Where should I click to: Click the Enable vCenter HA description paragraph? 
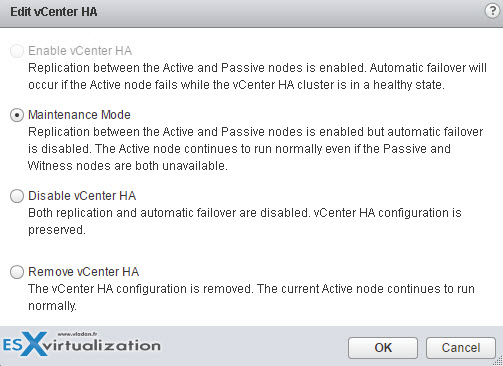point(257,76)
